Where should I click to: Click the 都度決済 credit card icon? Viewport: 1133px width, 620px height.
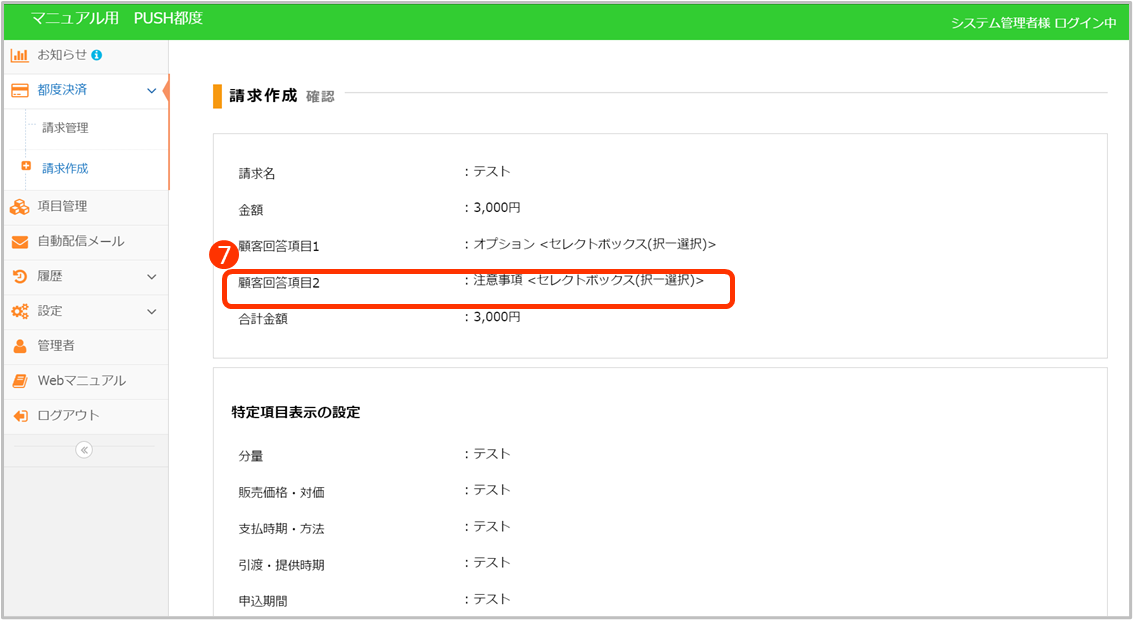[x=19, y=90]
